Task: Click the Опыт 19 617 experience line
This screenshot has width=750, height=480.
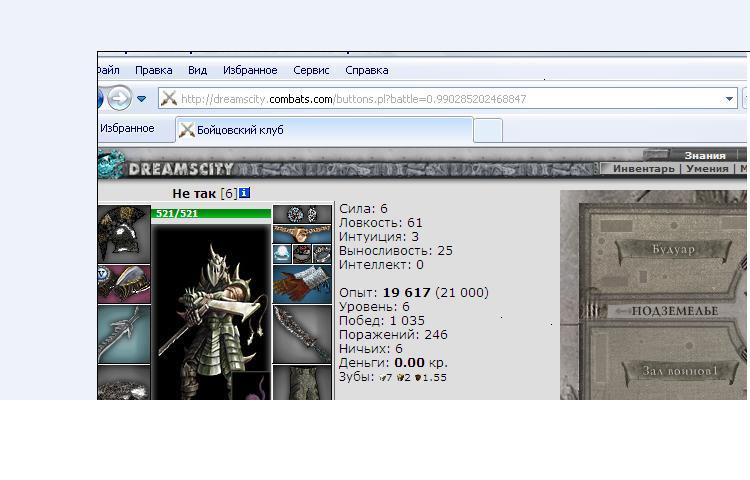Action: pyautogui.click(x=414, y=293)
